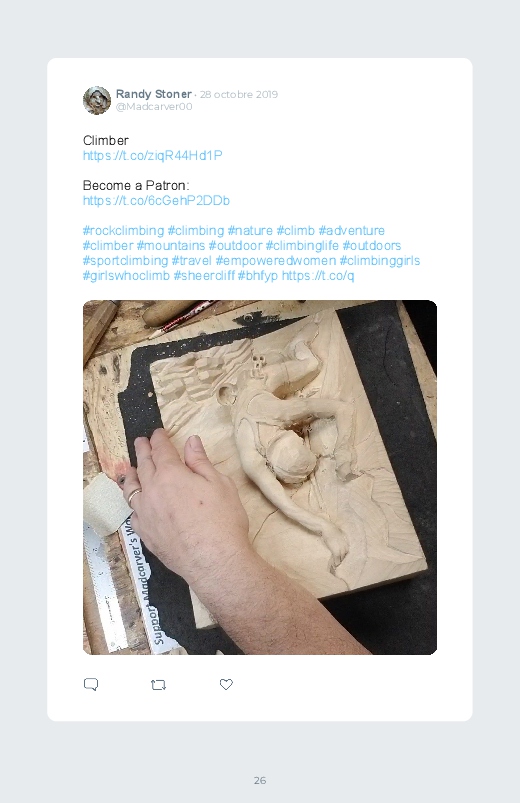Open the #mountains hashtag
The image size is (520, 803).
point(171,245)
